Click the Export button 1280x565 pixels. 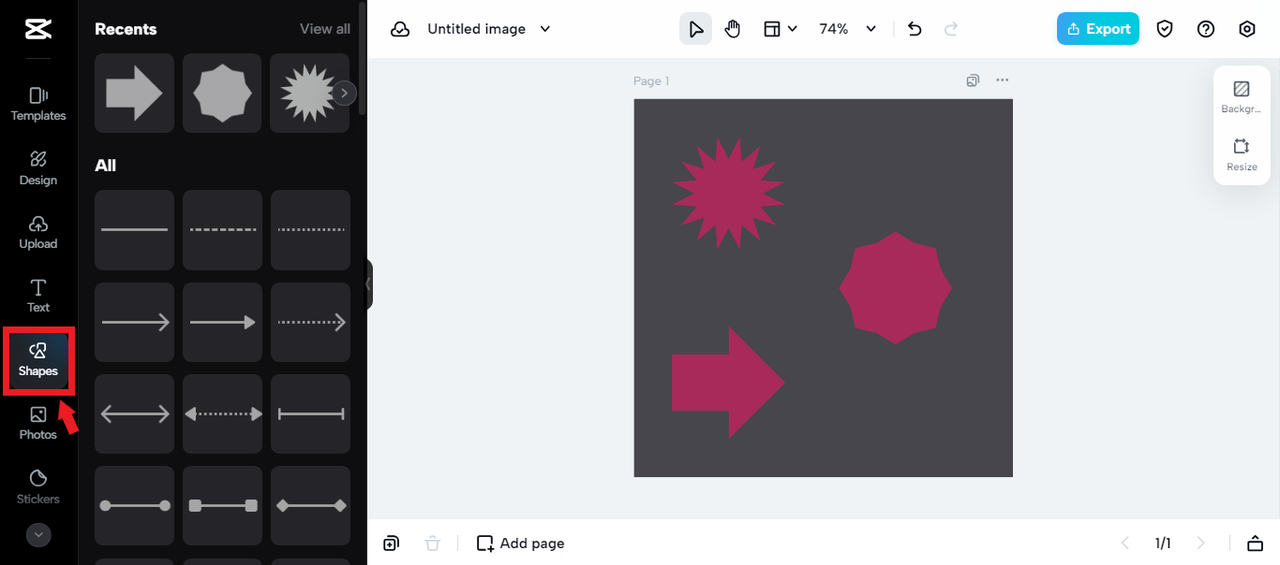pyautogui.click(x=1098, y=29)
